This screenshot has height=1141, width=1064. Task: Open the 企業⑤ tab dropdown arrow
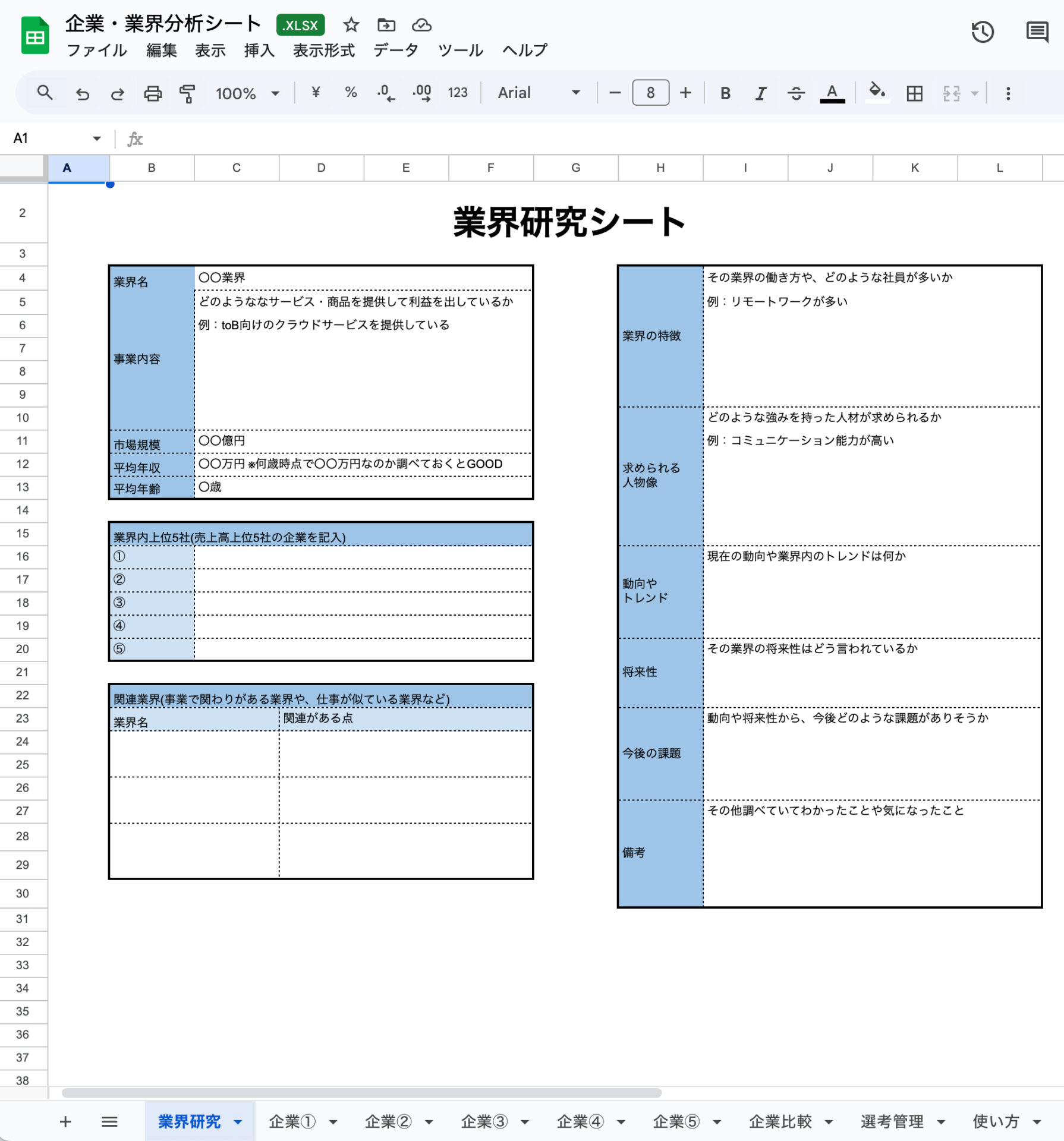tap(717, 1122)
